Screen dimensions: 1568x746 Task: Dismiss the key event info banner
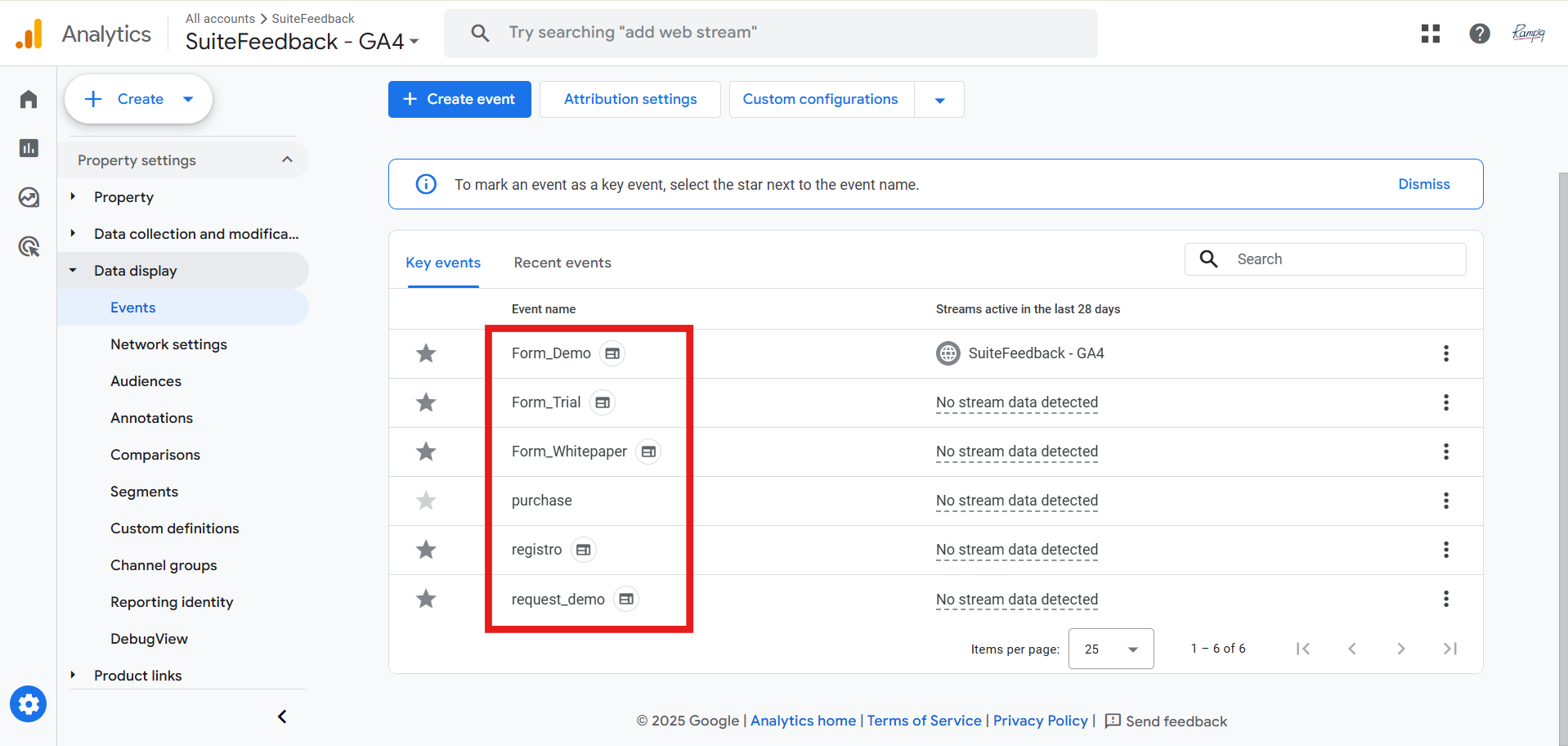click(x=1423, y=184)
